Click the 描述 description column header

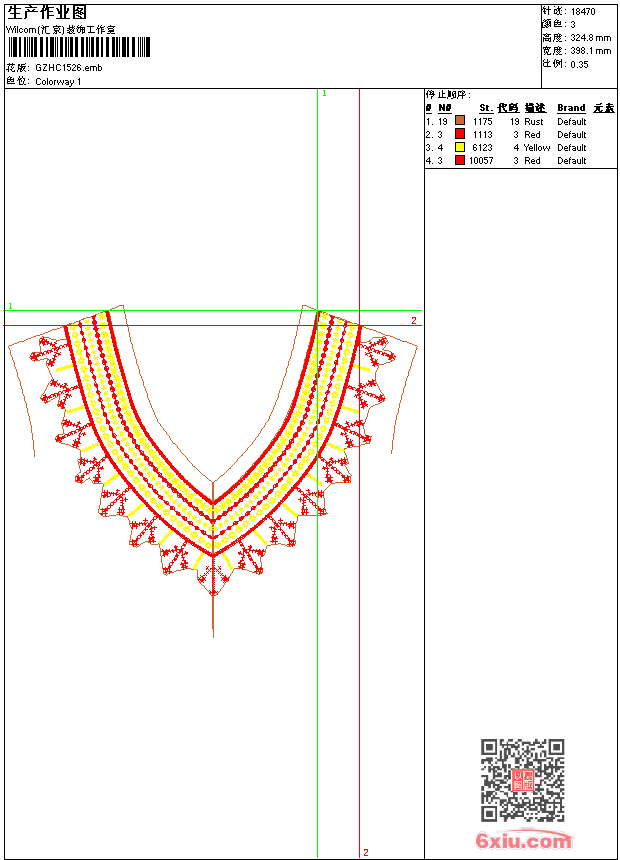pyautogui.click(x=535, y=108)
